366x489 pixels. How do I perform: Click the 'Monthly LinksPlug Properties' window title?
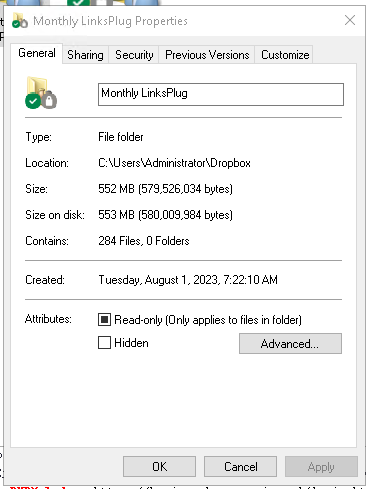110,21
